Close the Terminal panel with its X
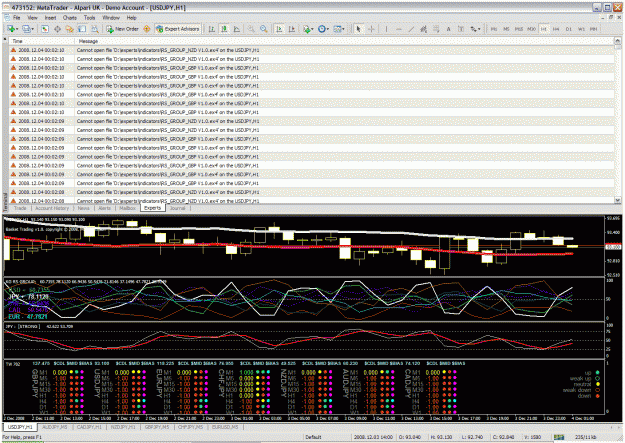 [5, 39]
